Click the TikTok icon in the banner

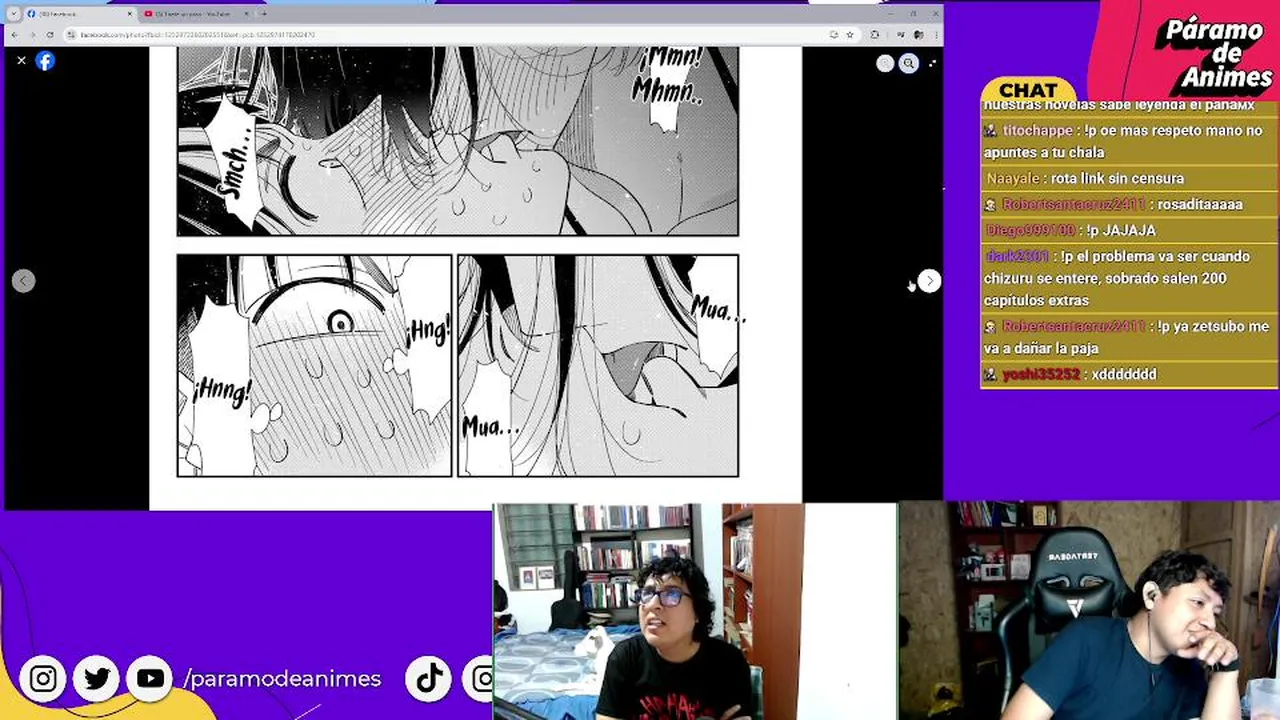click(x=430, y=679)
